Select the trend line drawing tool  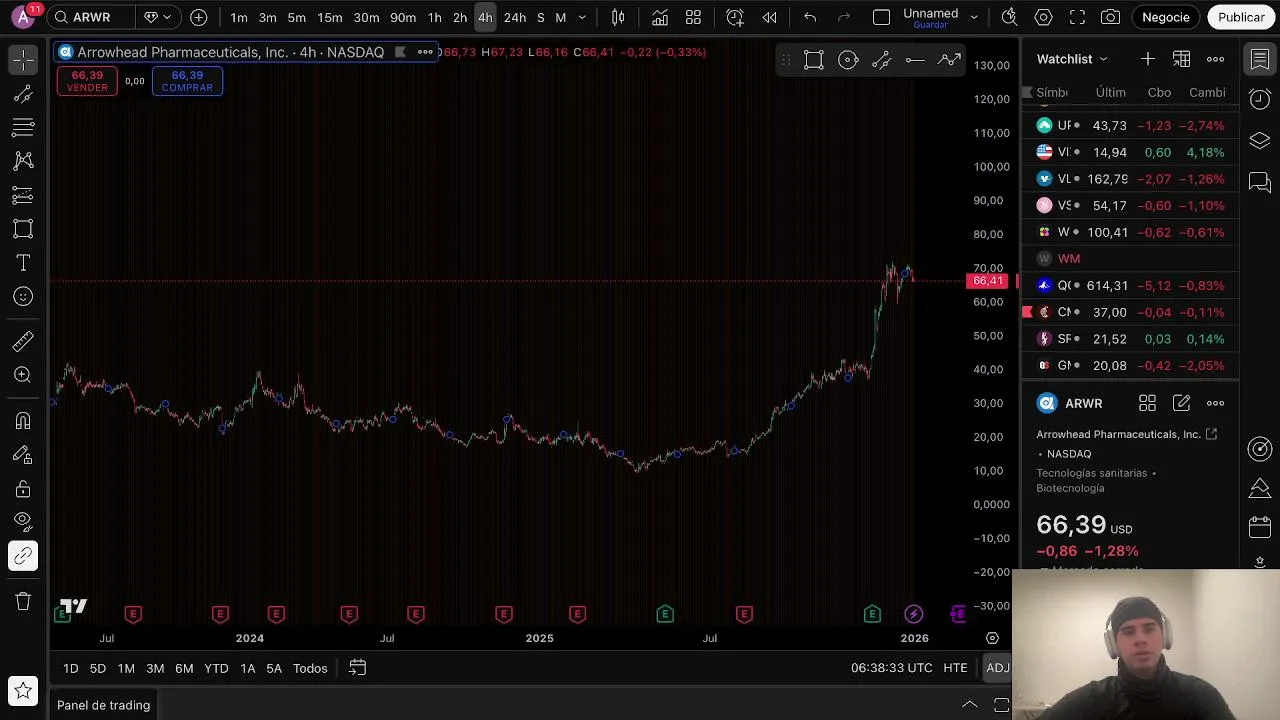(23, 94)
